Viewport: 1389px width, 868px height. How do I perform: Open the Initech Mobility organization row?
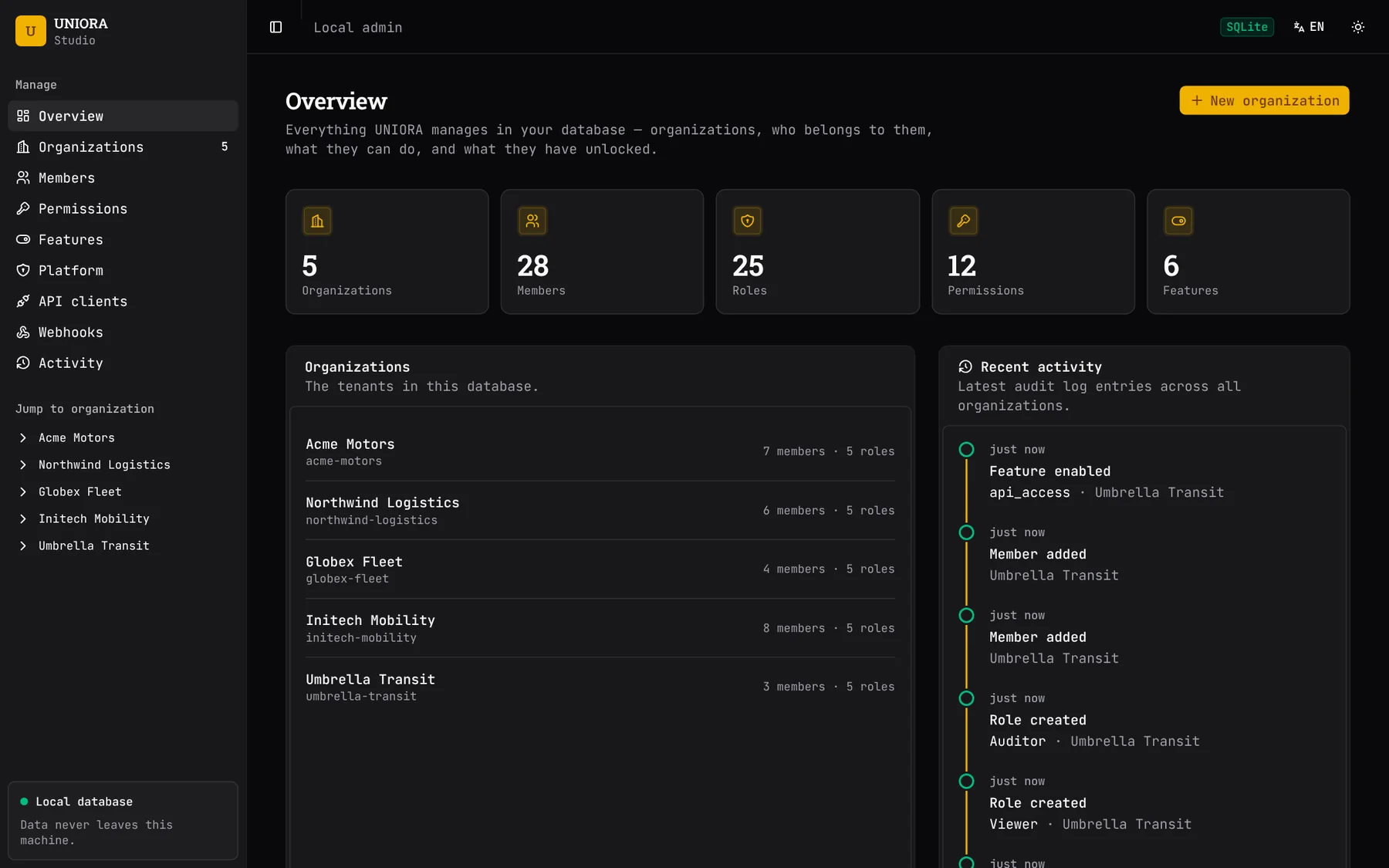pyautogui.click(x=600, y=628)
